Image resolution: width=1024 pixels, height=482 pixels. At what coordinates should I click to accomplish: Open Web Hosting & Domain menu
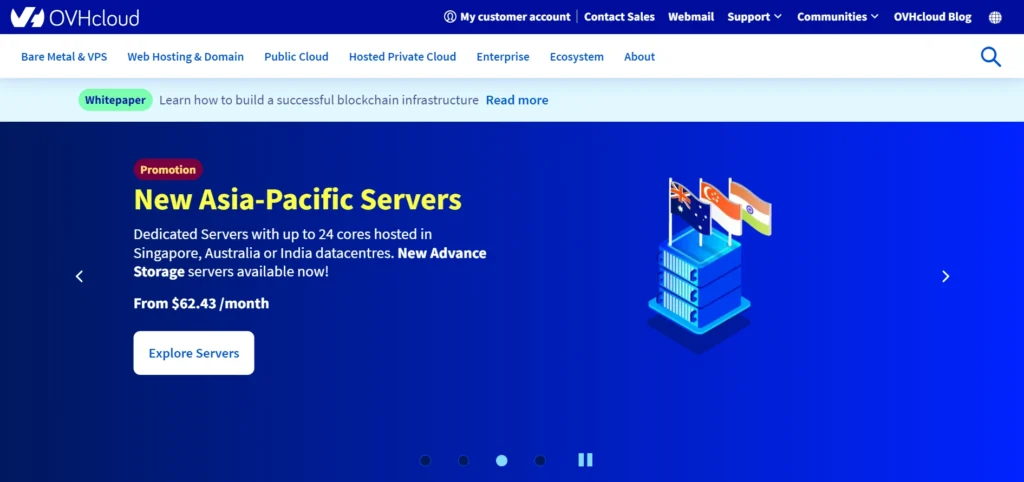coord(185,57)
